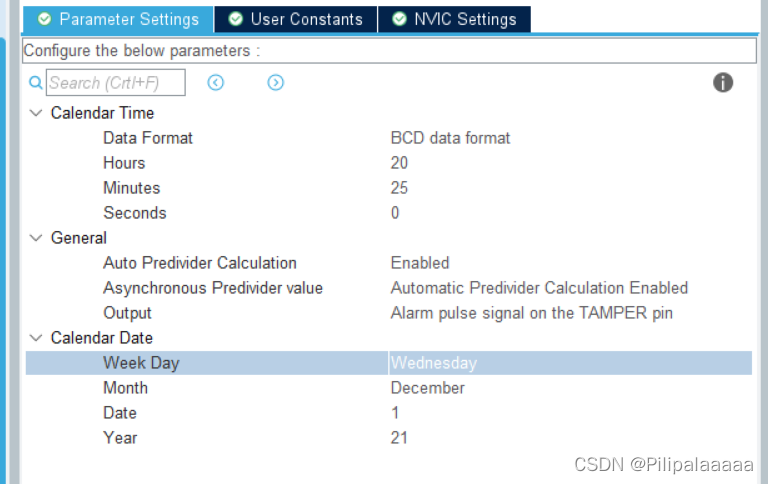Click Configure the below parameters text
This screenshot has height=484, width=768.
click(x=142, y=51)
